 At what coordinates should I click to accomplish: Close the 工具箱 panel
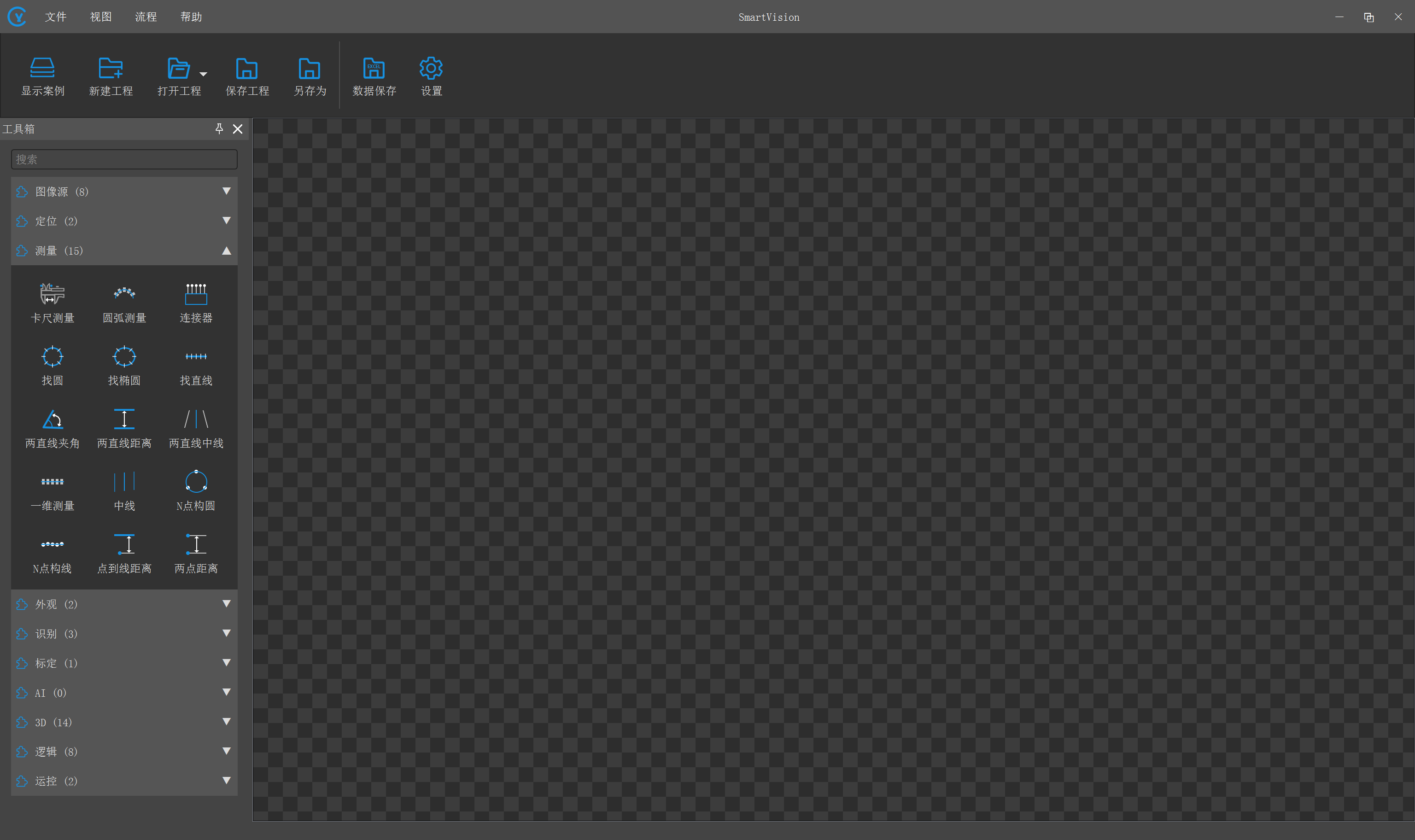pyautogui.click(x=238, y=129)
